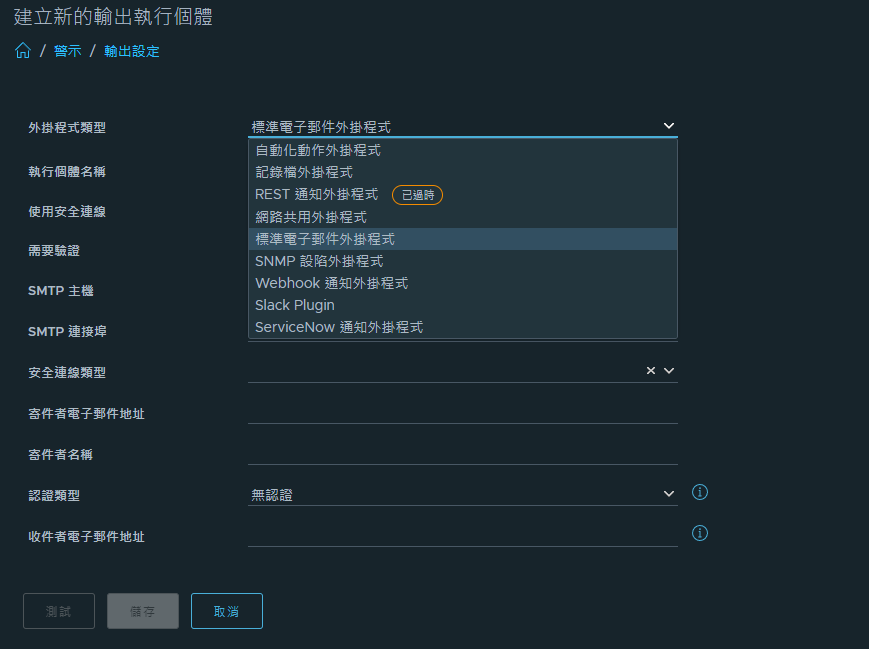Select ServiceNow 通知外掛程式 option
This screenshot has height=649, width=869.
tap(462, 327)
